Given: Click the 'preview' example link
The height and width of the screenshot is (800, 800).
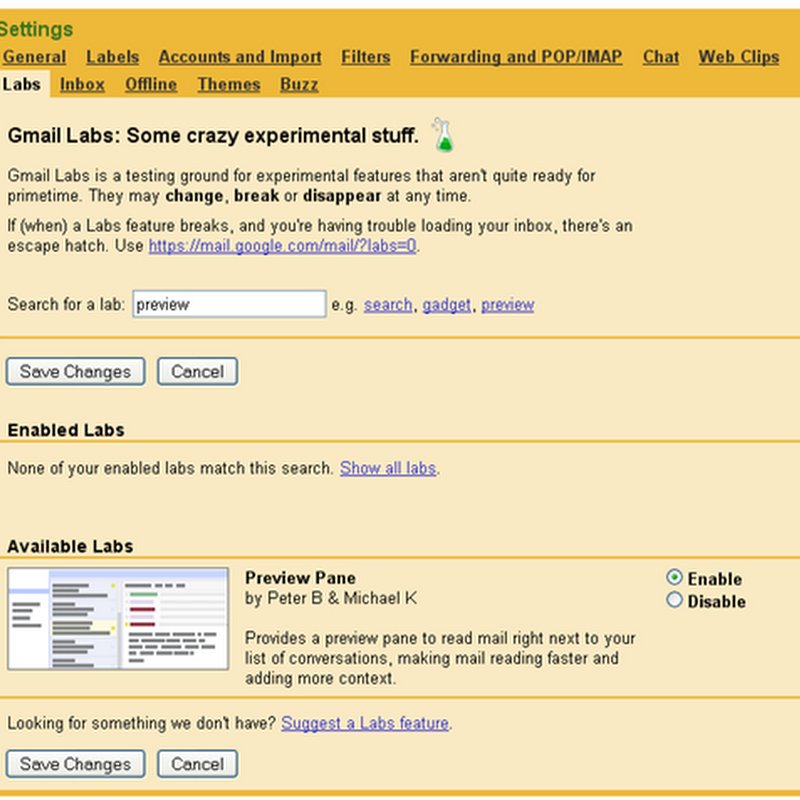Looking at the screenshot, I should point(508,305).
